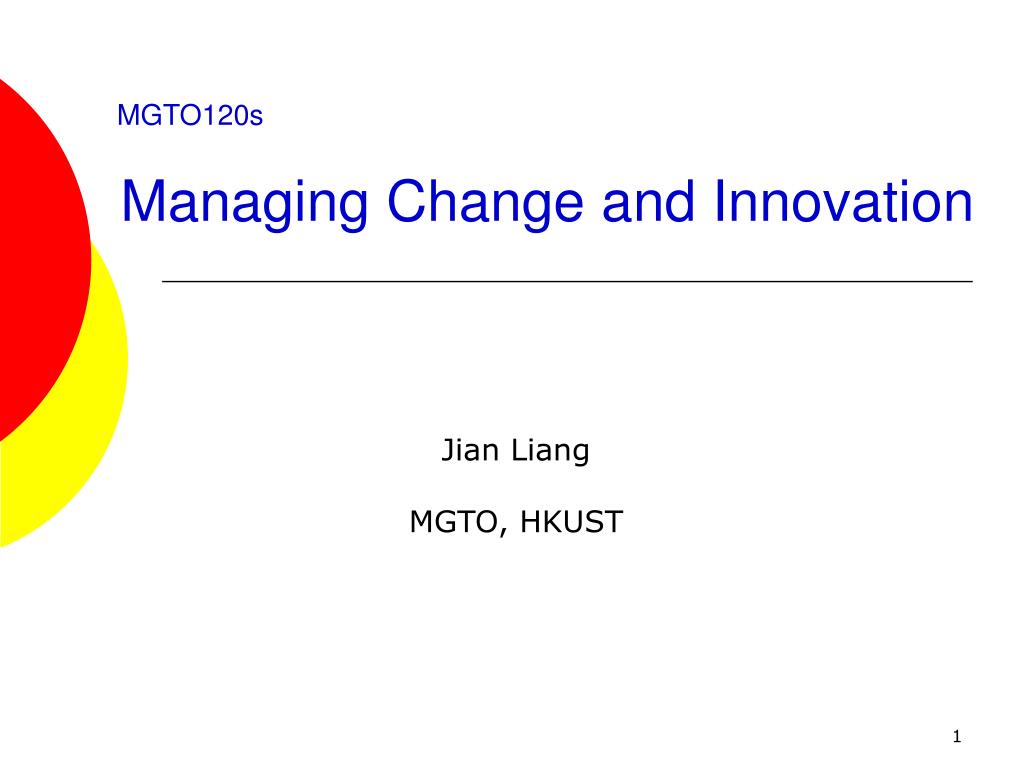Click the surname Liang
1024x768 pixels.
[550, 451]
